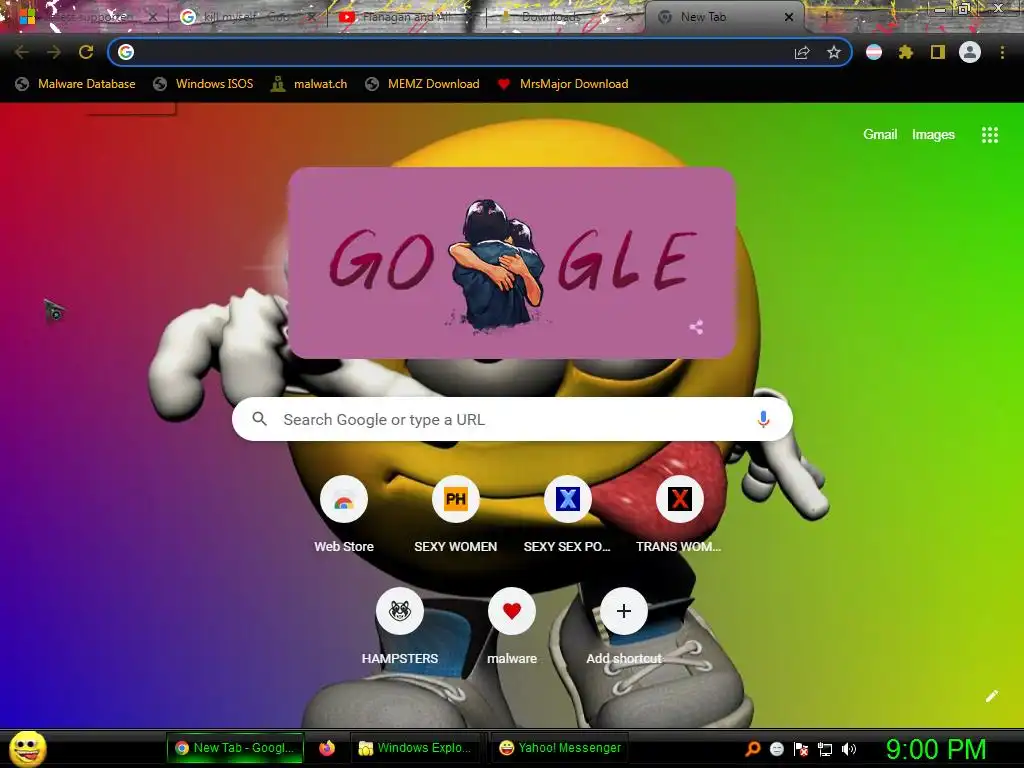Focus the address bar
Image resolution: width=1024 pixels, height=768 pixels.
[480, 52]
